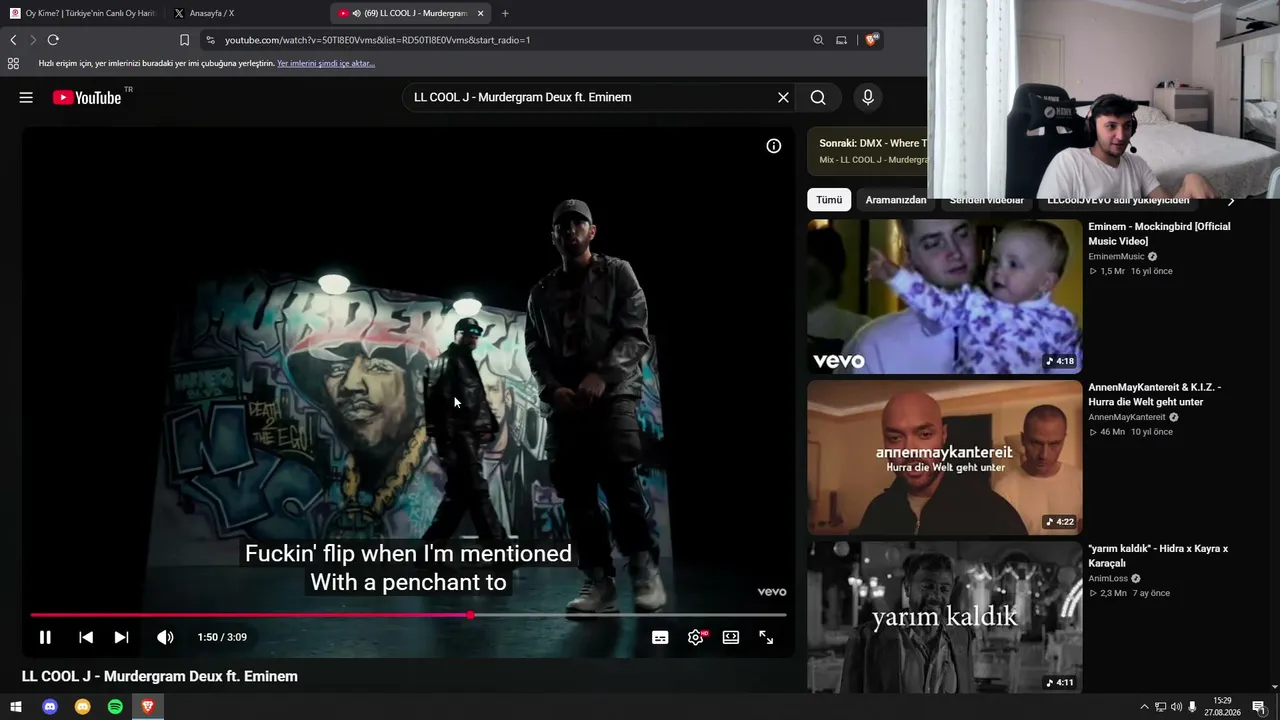The image size is (1280, 720).
Task: Open a new browser tab
Action: coord(505,13)
